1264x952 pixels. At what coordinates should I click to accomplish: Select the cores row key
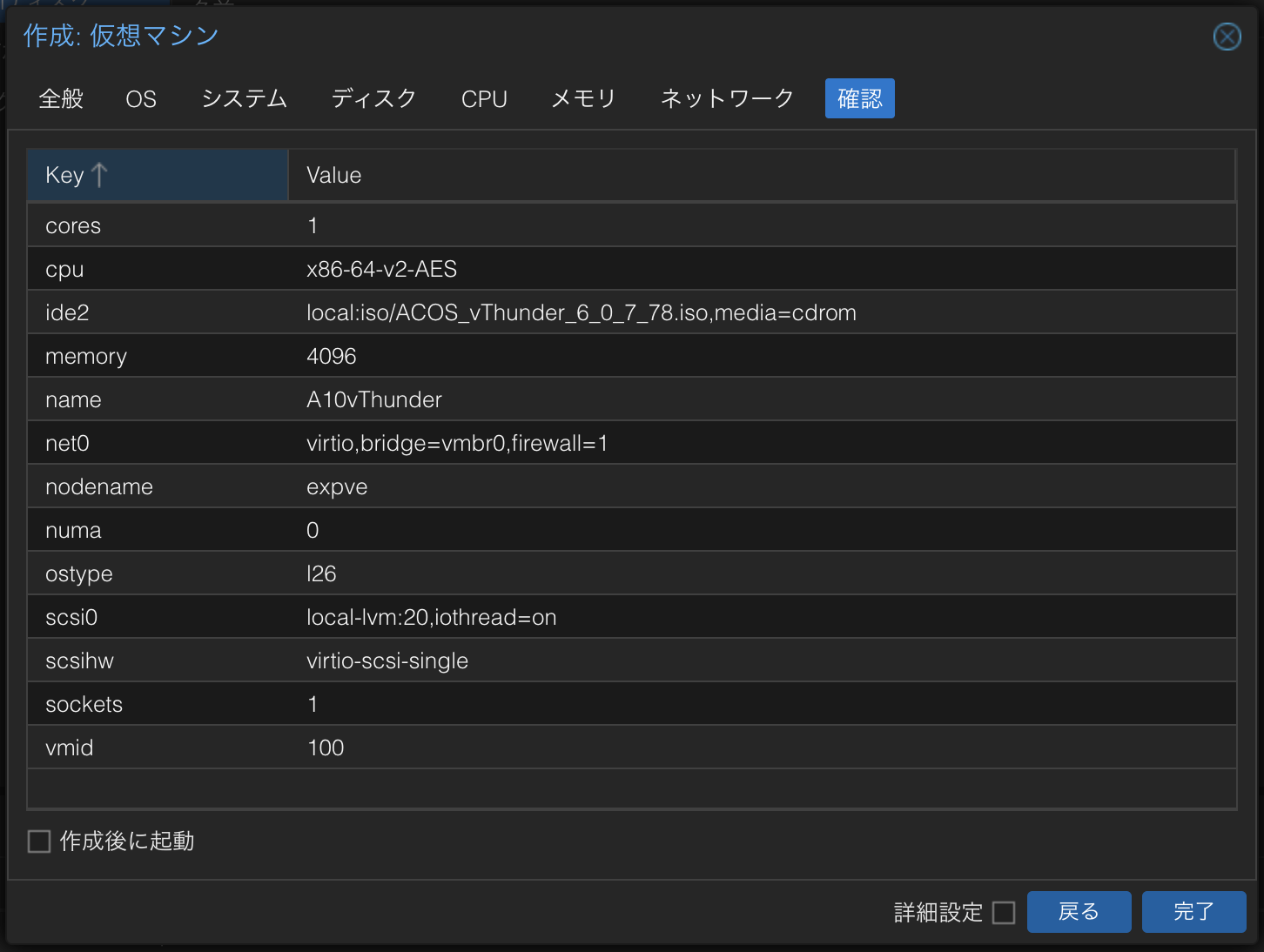pos(73,225)
